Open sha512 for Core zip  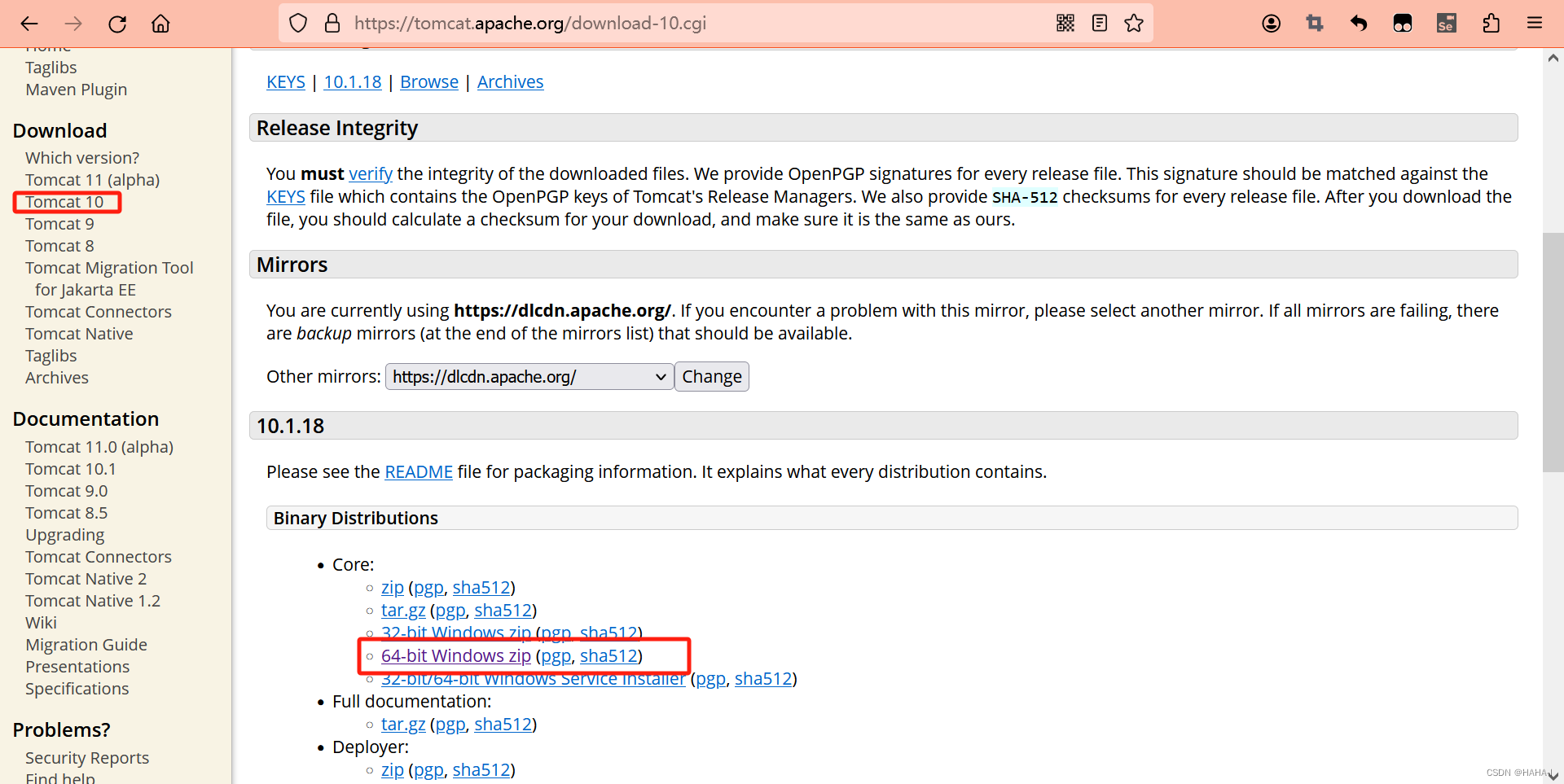(481, 588)
